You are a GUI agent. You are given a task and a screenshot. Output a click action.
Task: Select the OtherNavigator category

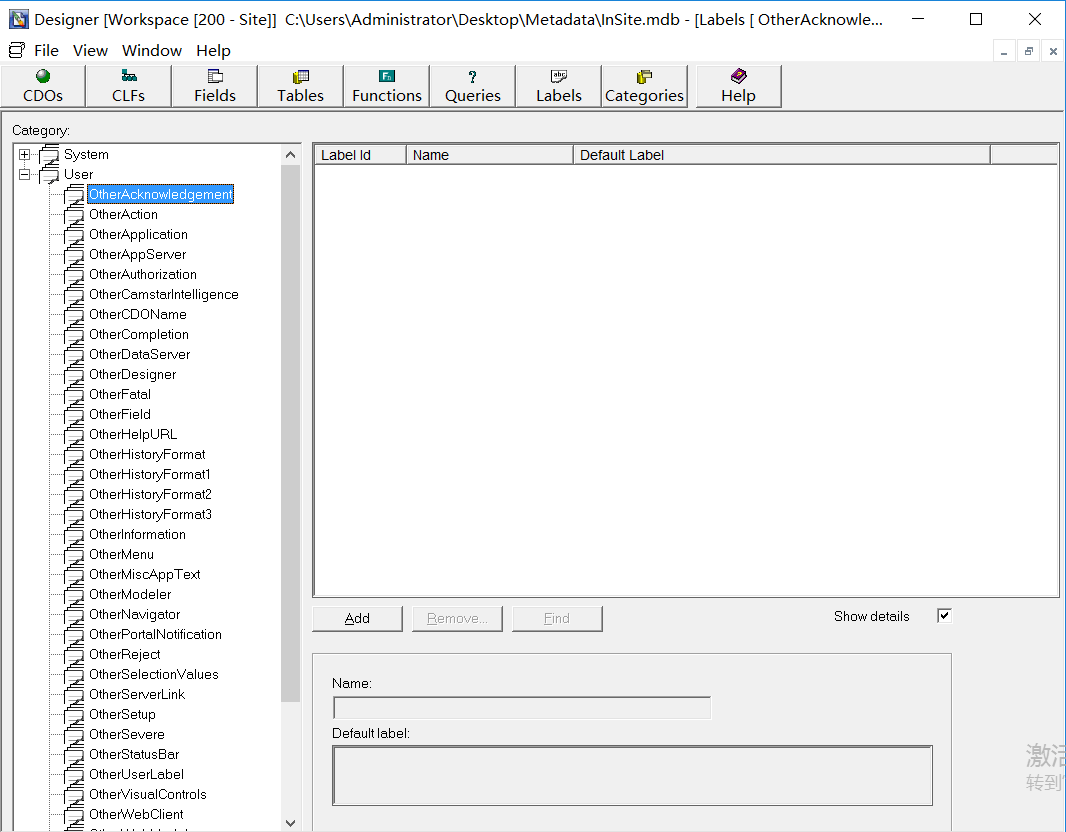(134, 614)
